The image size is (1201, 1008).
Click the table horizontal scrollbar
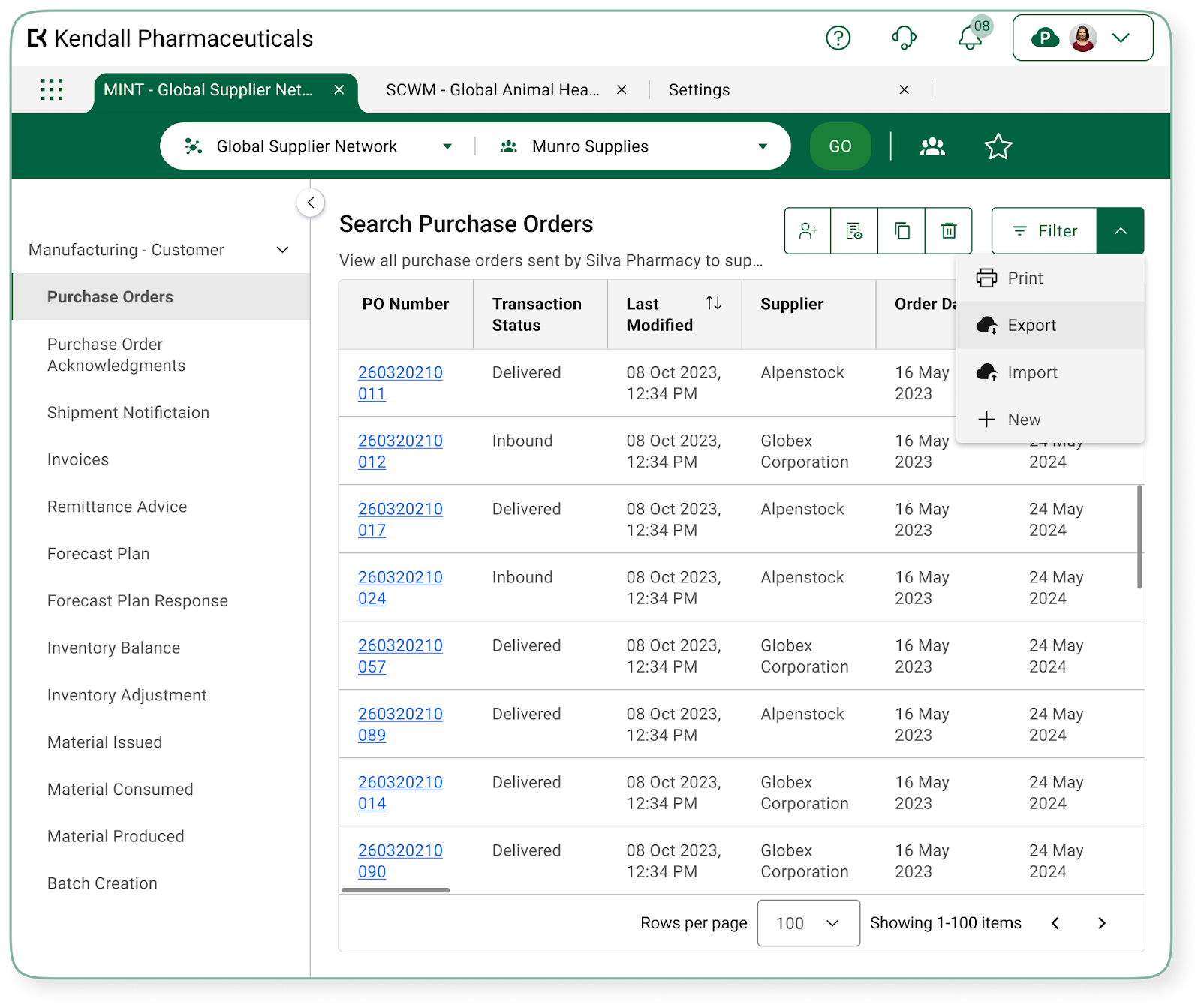[396, 890]
